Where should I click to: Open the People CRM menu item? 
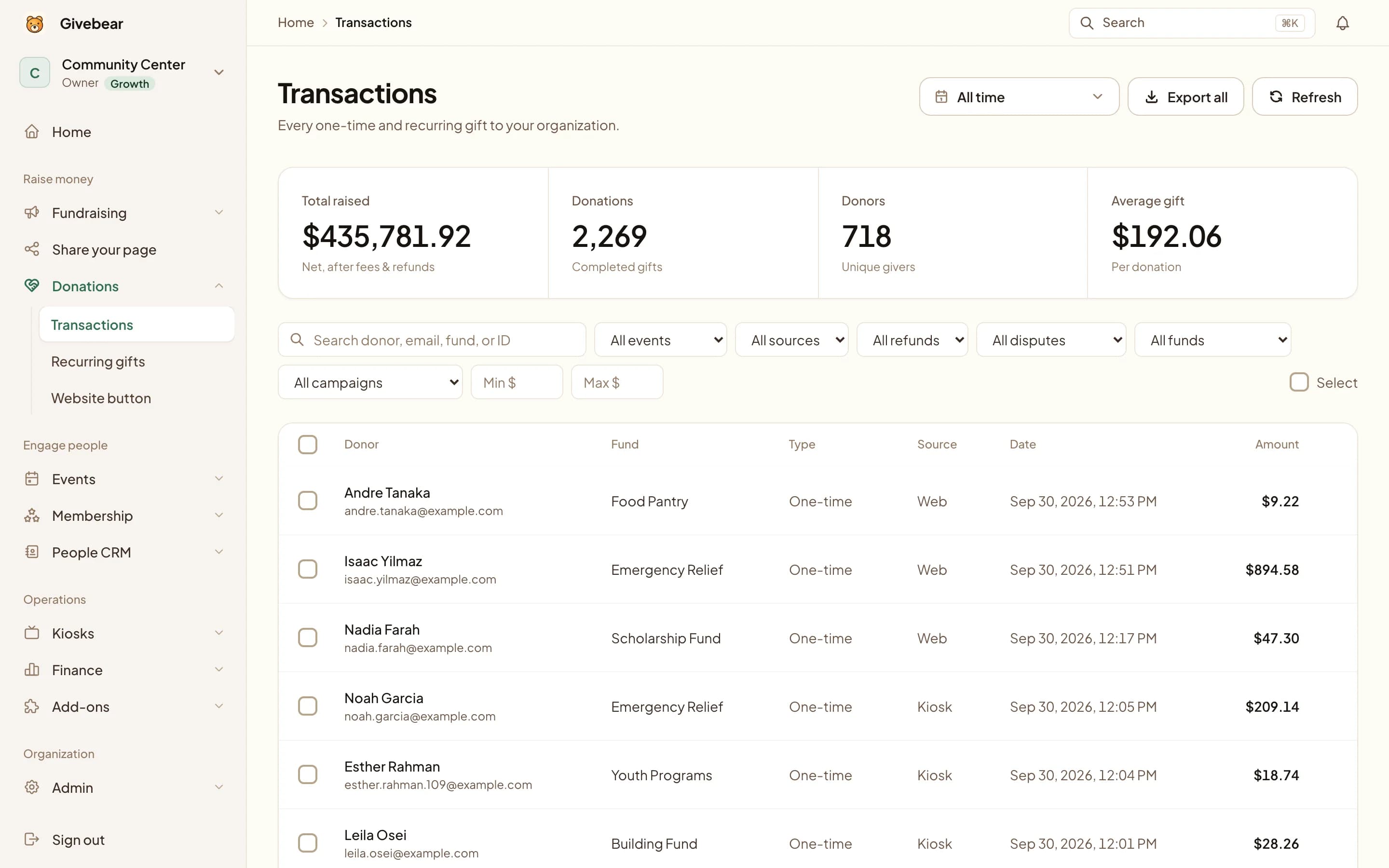pos(123,552)
